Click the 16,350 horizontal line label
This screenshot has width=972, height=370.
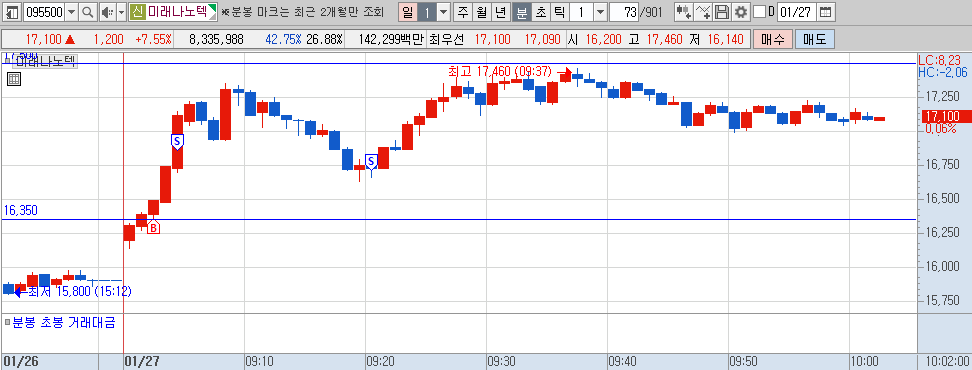20,210
